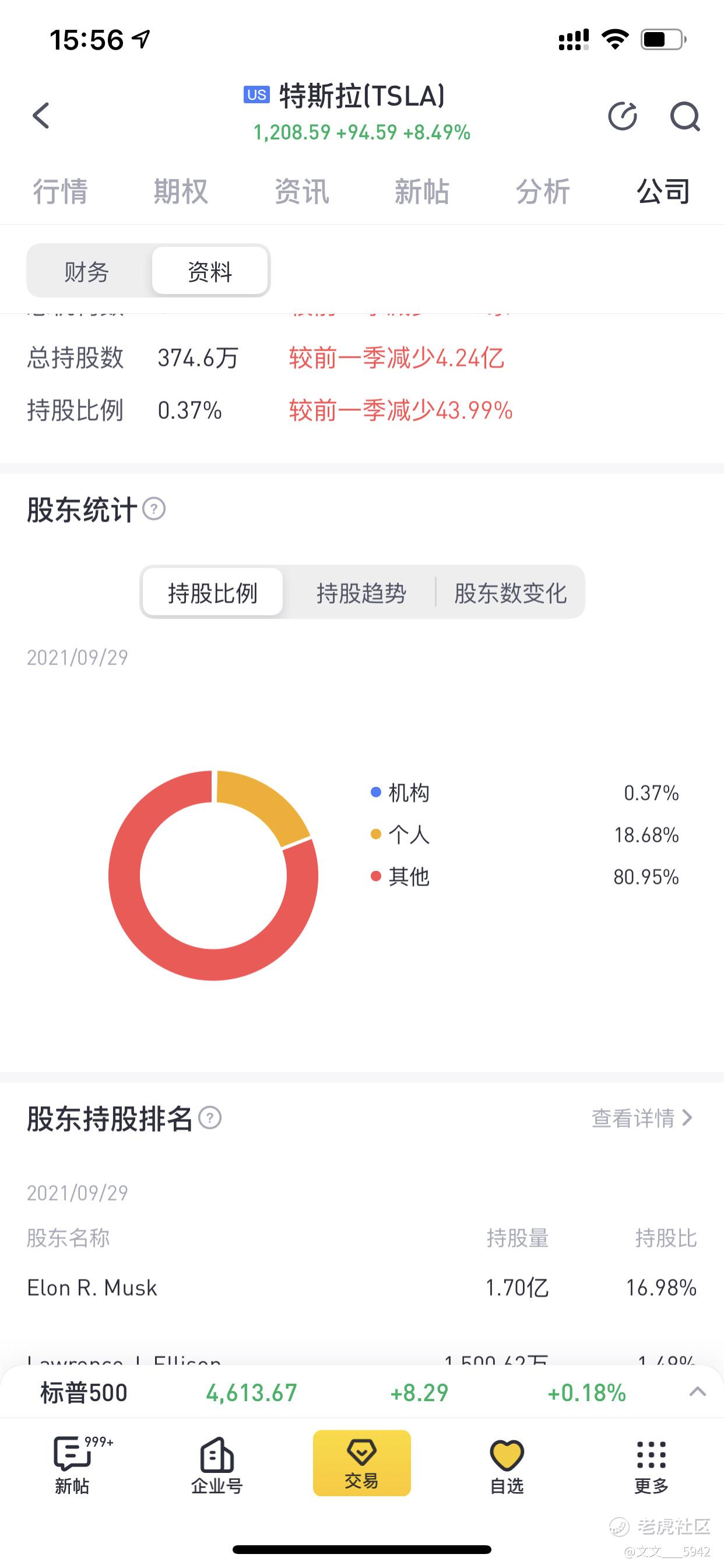Select the 分析 tab

coord(543,191)
